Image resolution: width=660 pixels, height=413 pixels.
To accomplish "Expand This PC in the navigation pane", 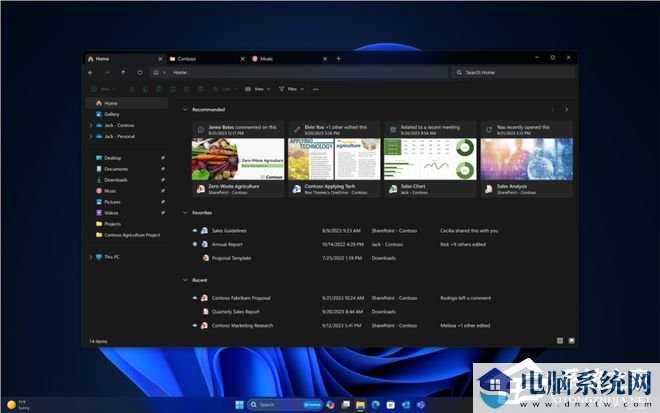I will [x=91, y=257].
